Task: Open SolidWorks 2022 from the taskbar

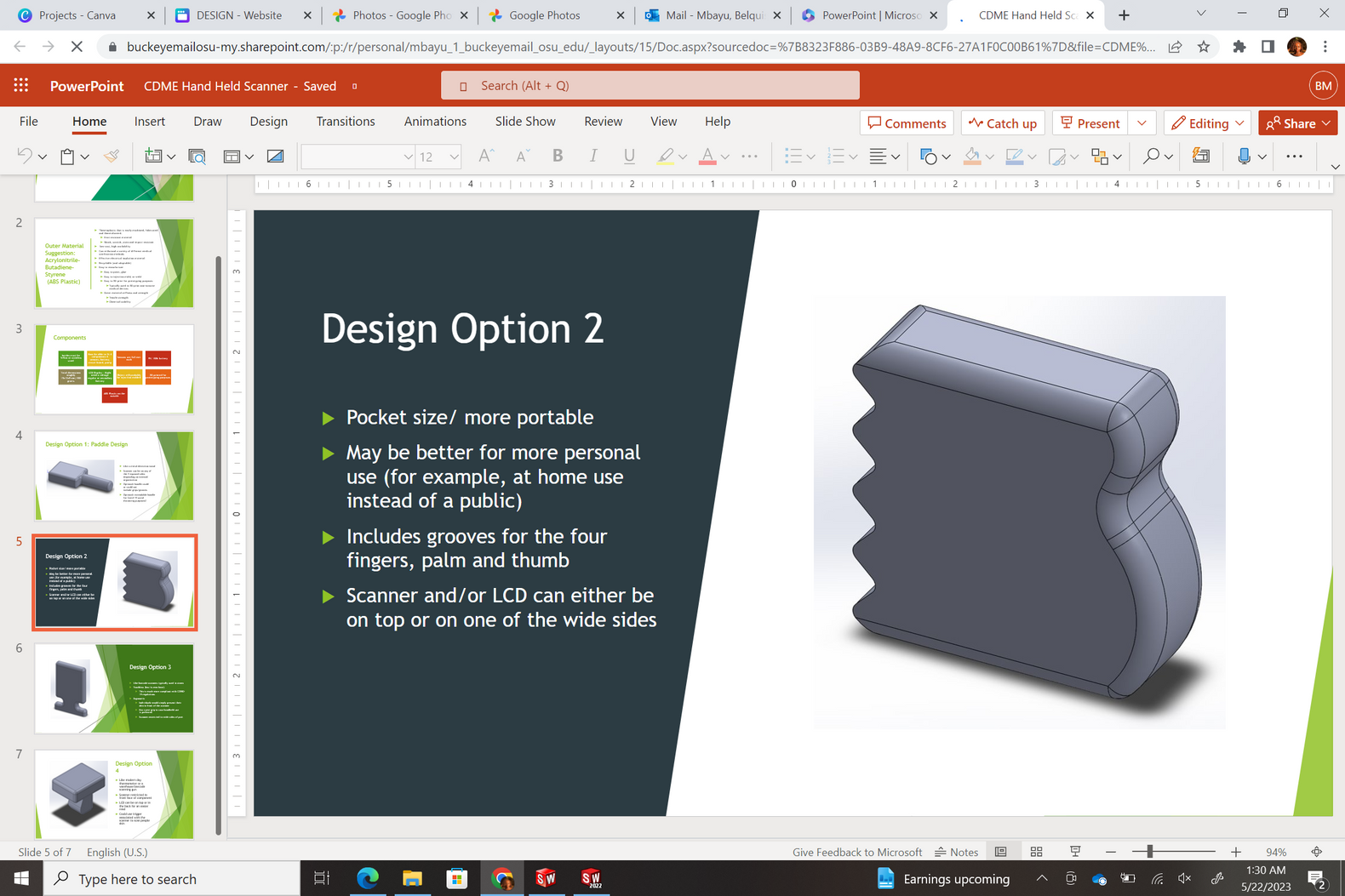Action: pyautogui.click(x=592, y=878)
